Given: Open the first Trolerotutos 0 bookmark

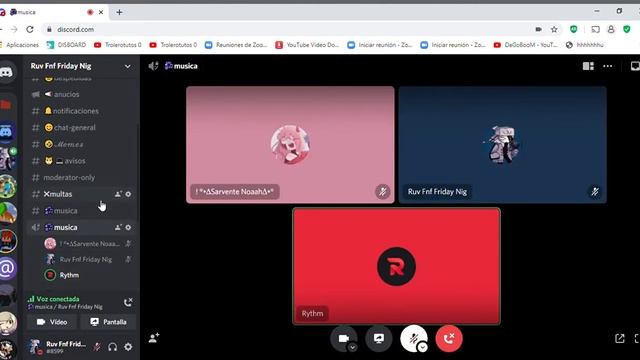Looking at the screenshot, I should 118,45.
